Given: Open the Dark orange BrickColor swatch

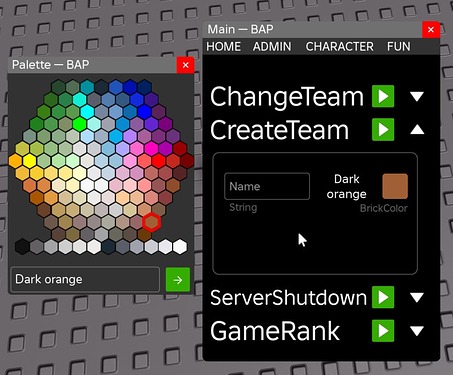Looking at the screenshot, I should coord(395,186).
